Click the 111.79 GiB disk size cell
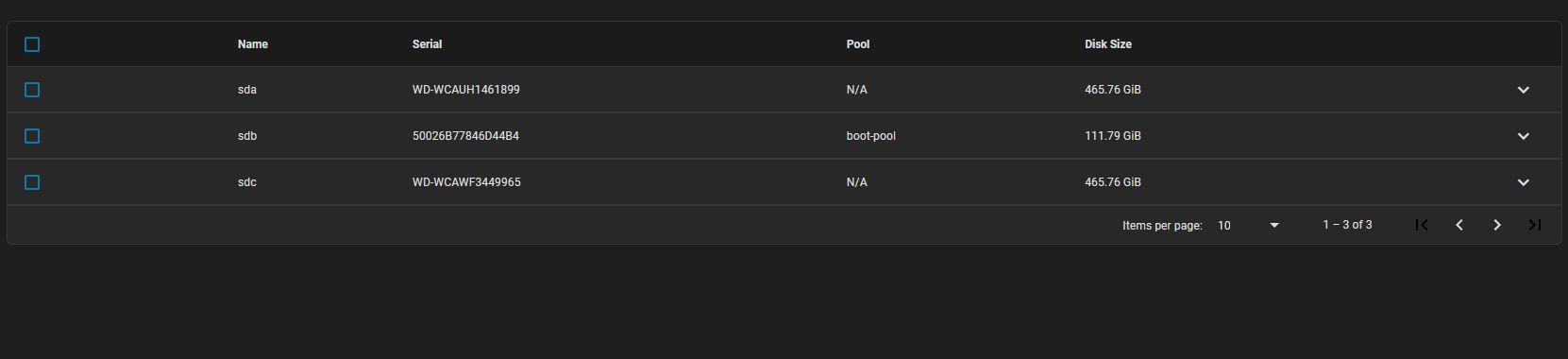 click(x=1113, y=136)
